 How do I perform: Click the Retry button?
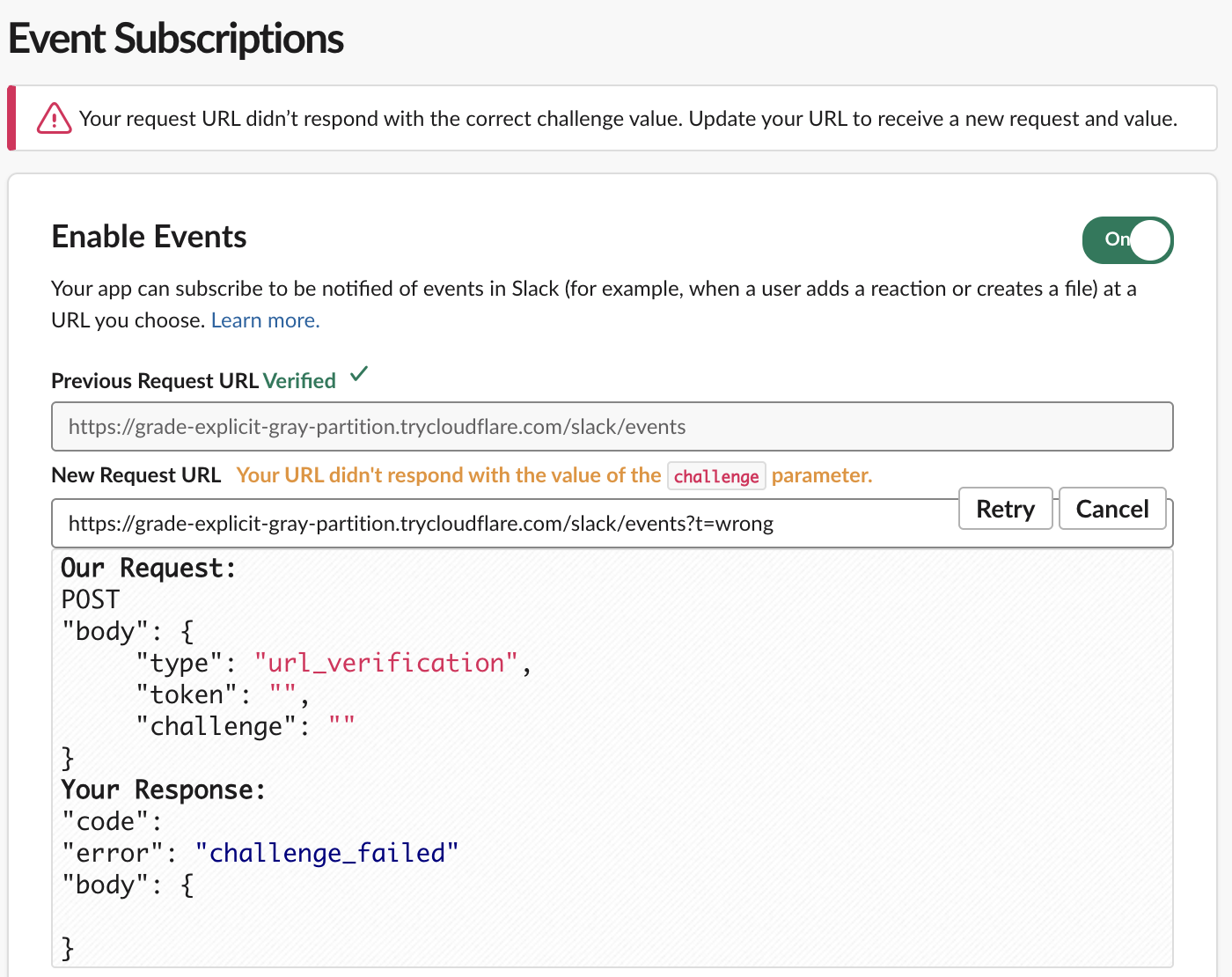point(1005,509)
